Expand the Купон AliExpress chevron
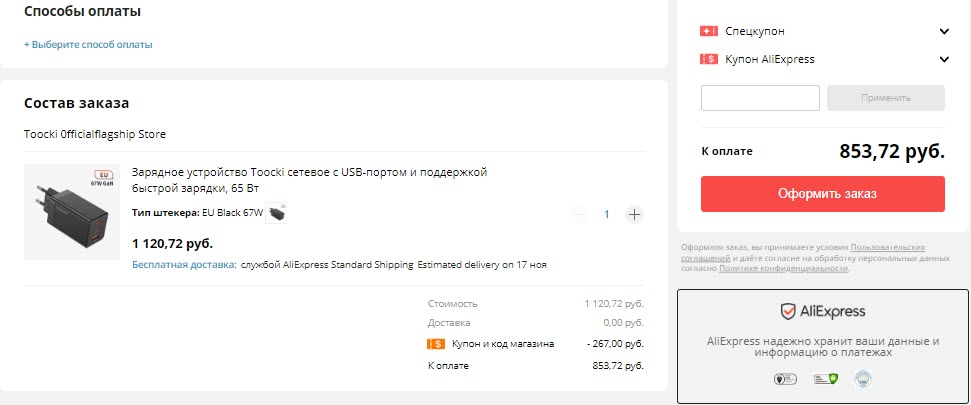The image size is (971, 405). (x=944, y=59)
